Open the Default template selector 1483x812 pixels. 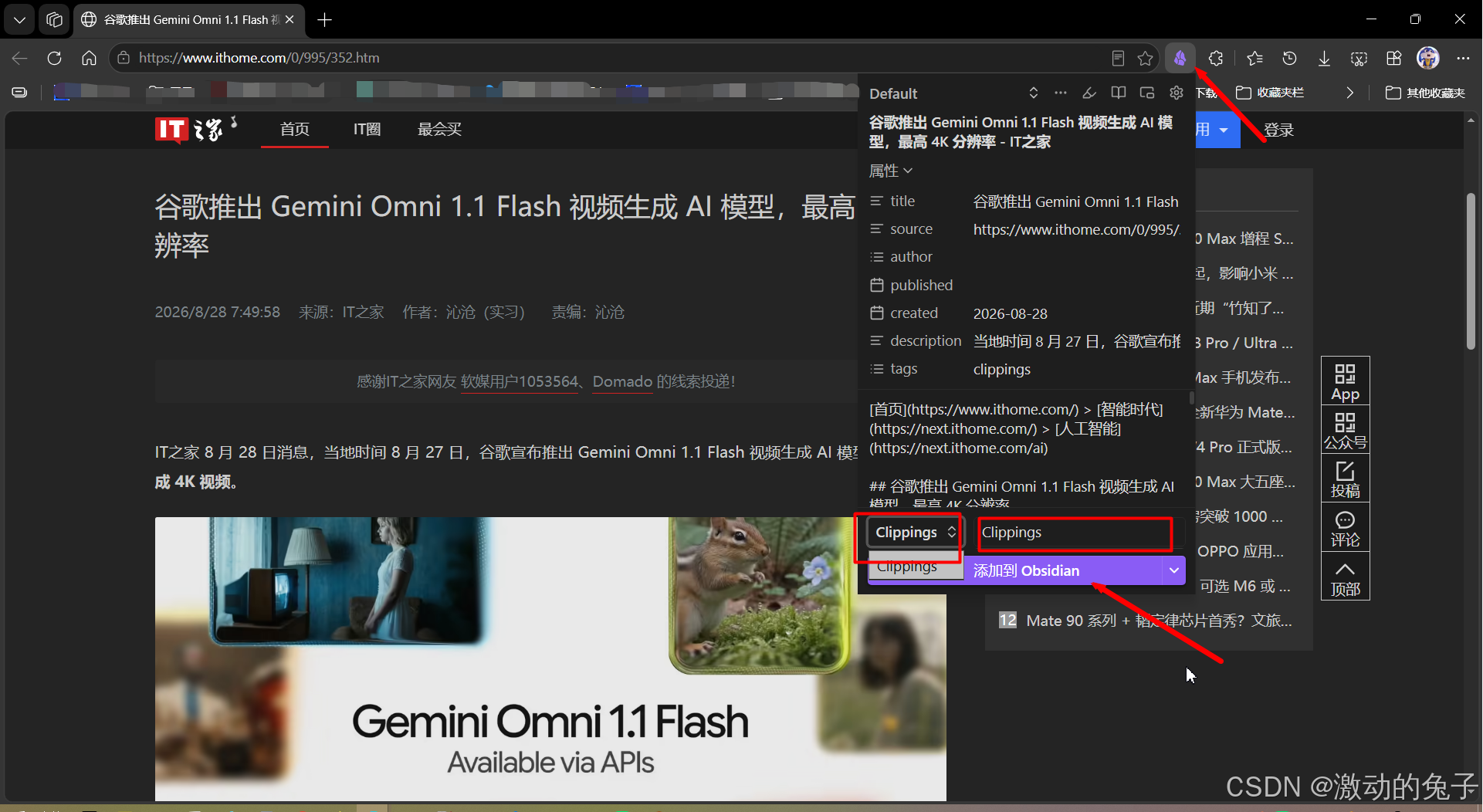(953, 93)
